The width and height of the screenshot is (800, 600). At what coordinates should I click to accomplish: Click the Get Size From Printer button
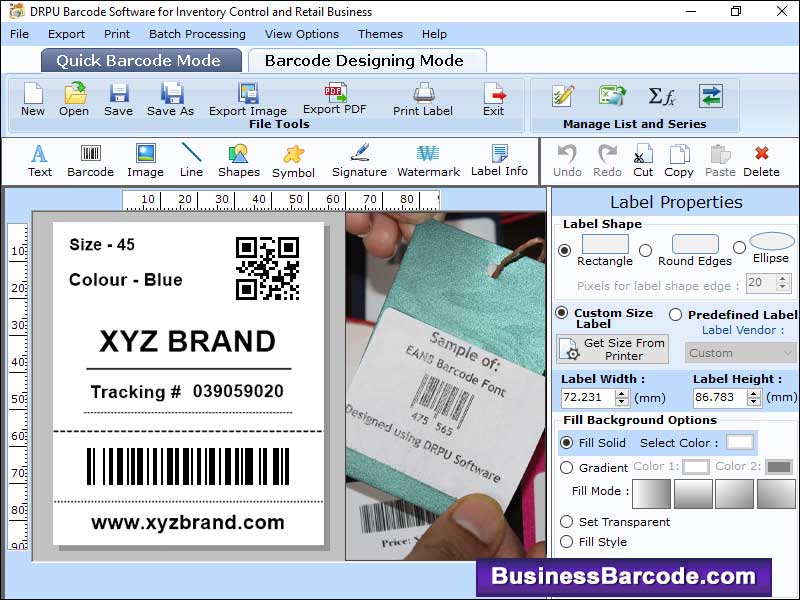(x=612, y=348)
